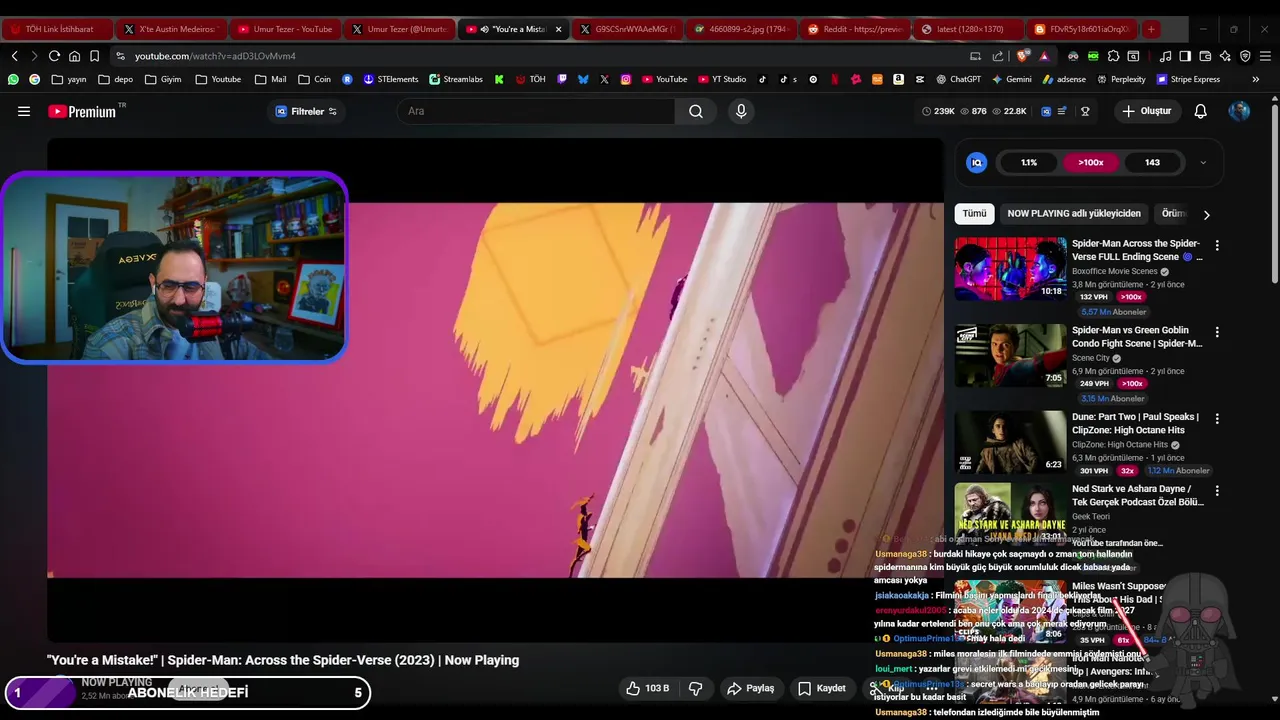Open Brave shields lion icon
This screenshot has width=1280, height=720.
(x=1023, y=56)
